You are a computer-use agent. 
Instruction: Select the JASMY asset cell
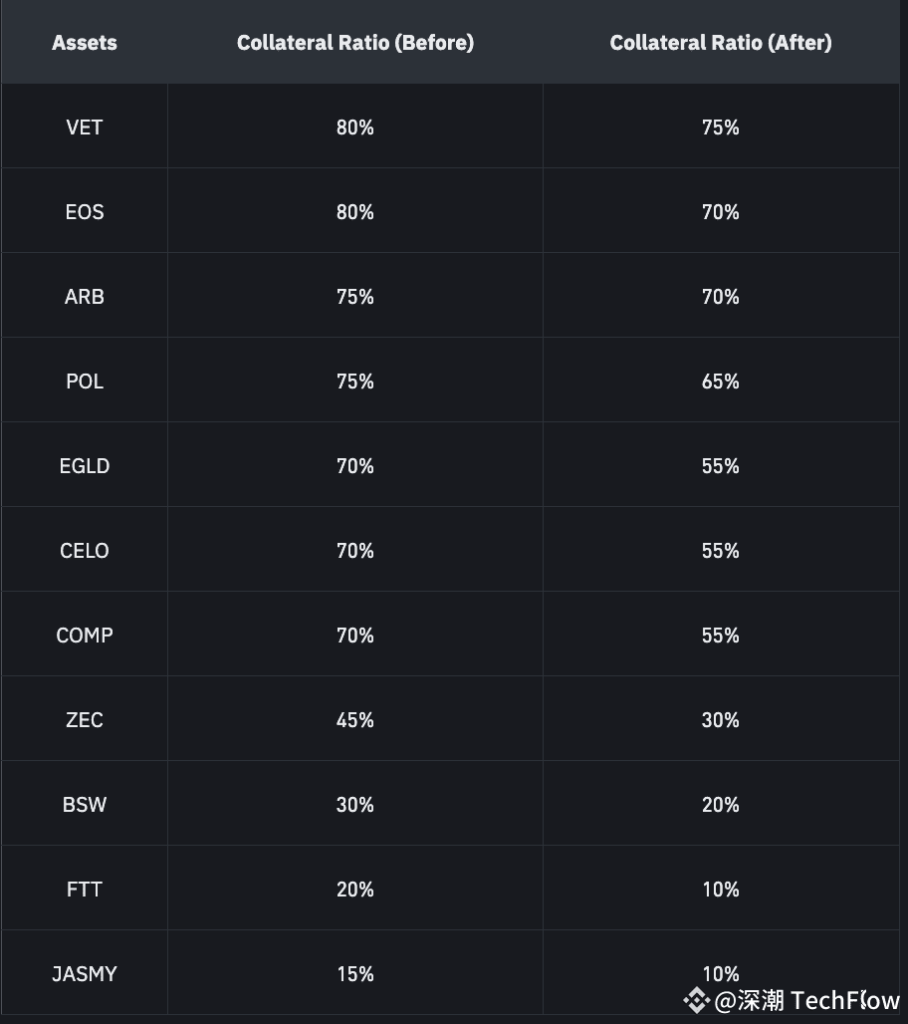(84, 974)
